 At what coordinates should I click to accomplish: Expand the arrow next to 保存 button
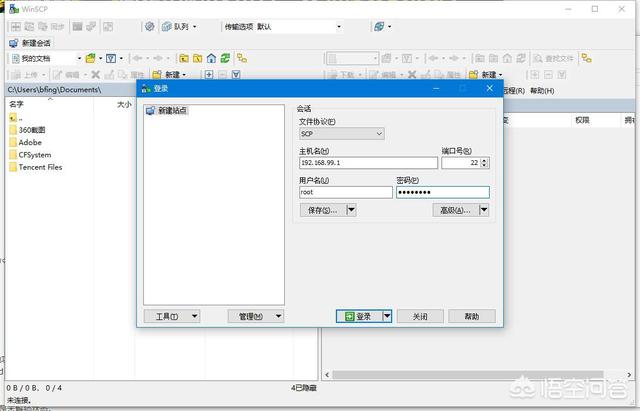(351, 210)
